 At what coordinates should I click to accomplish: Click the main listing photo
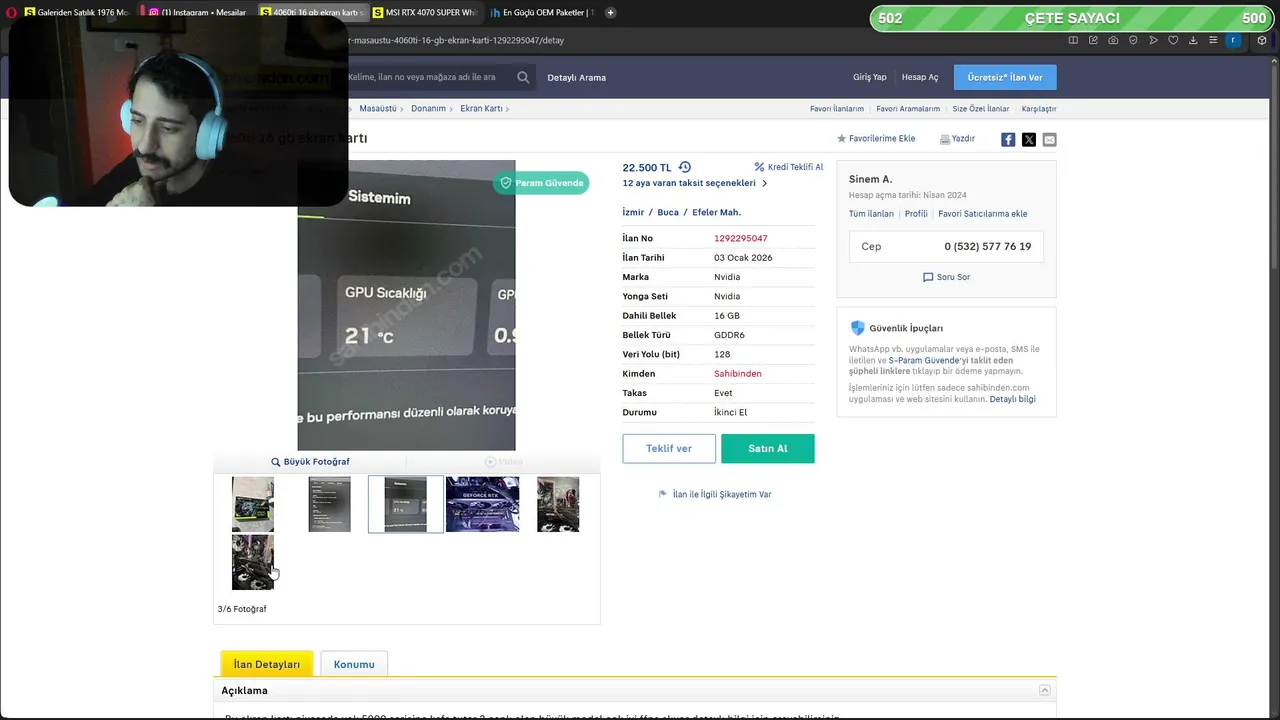point(406,305)
